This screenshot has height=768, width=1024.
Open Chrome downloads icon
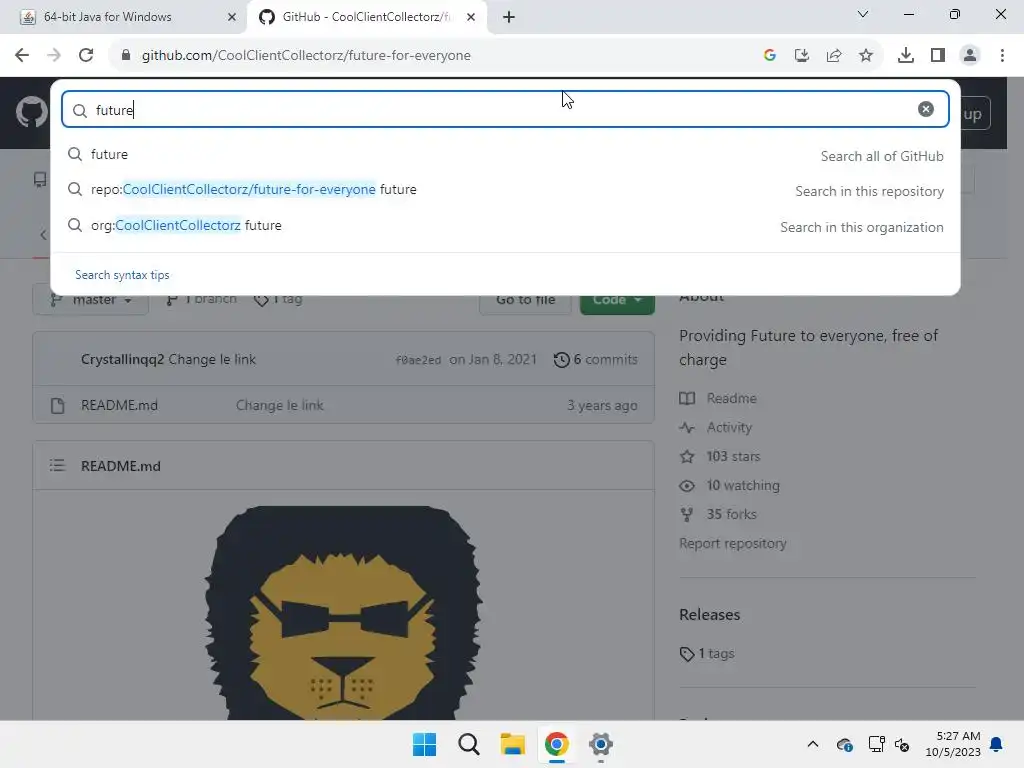[x=906, y=56]
